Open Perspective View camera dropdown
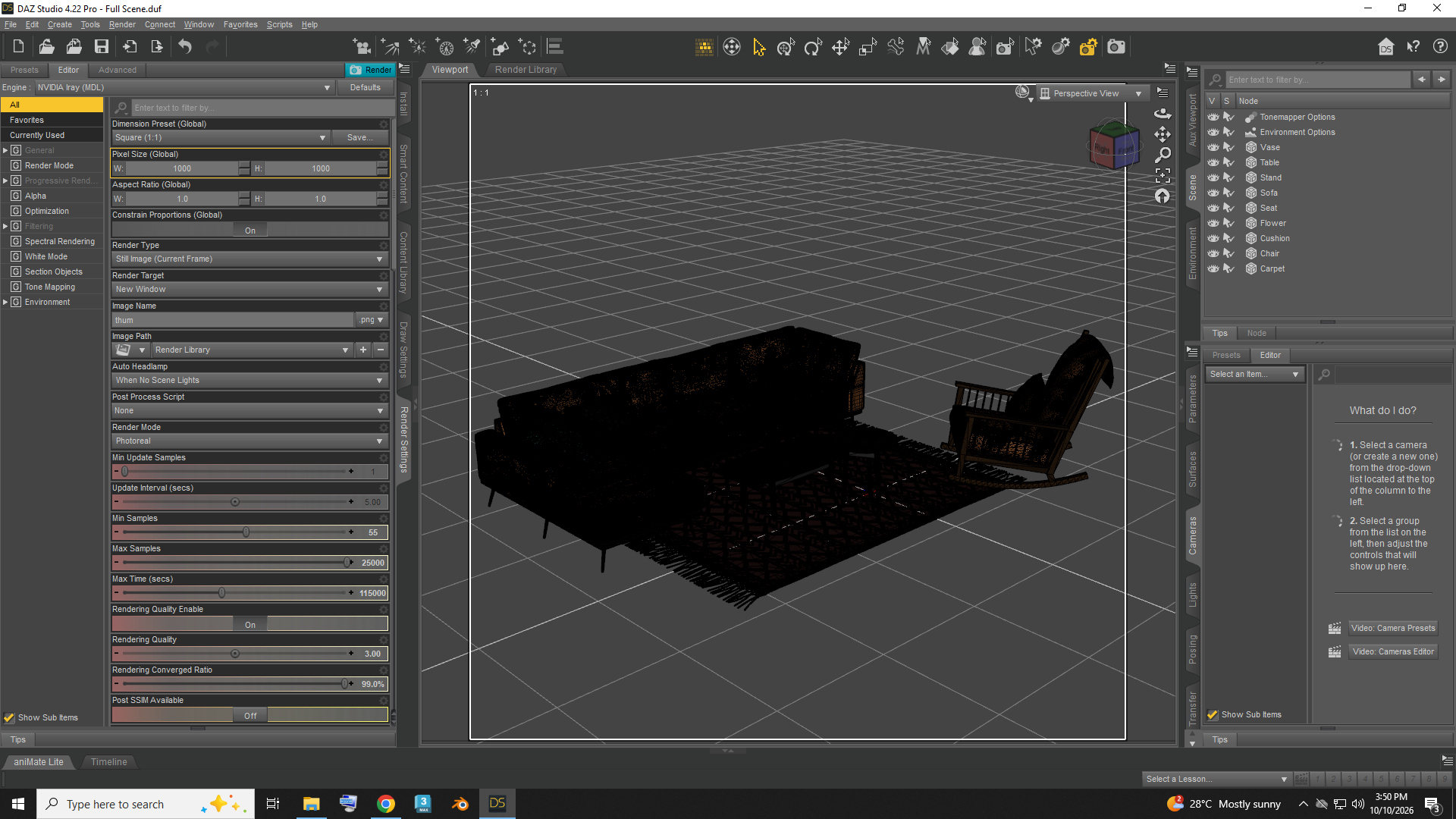 coord(1092,93)
